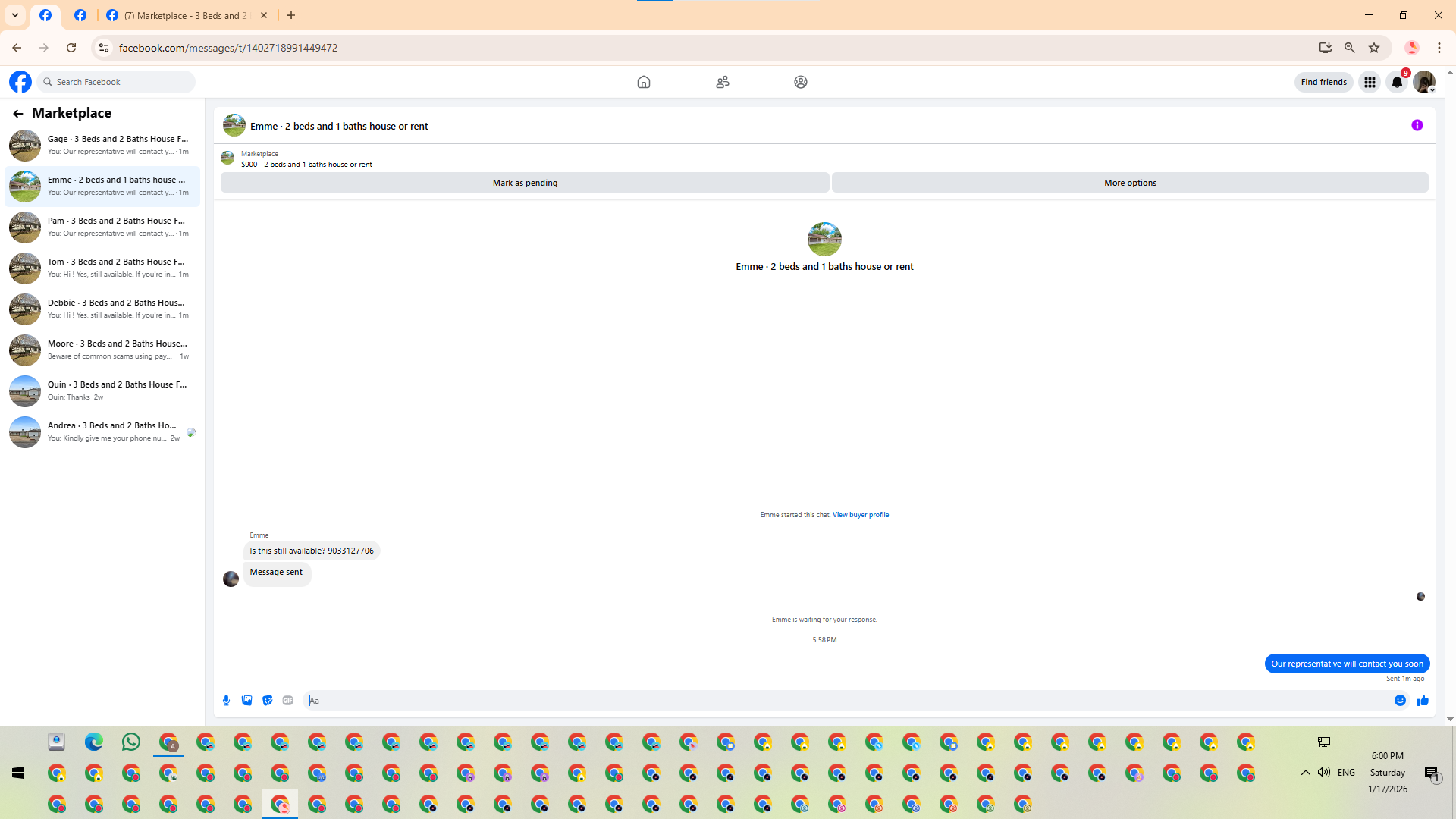Image resolution: width=1456 pixels, height=819 pixels.
Task: Open the GIF picker icon
Action: pyautogui.click(x=287, y=701)
